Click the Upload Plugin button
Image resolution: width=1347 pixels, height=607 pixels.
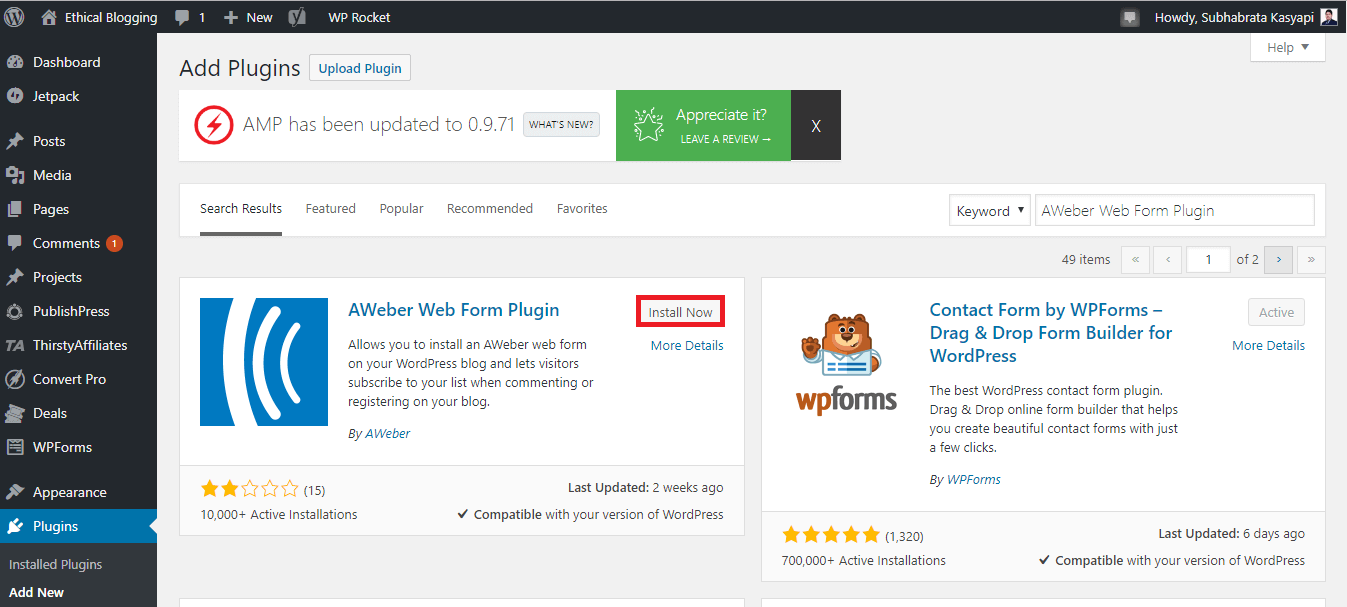pyautogui.click(x=359, y=67)
